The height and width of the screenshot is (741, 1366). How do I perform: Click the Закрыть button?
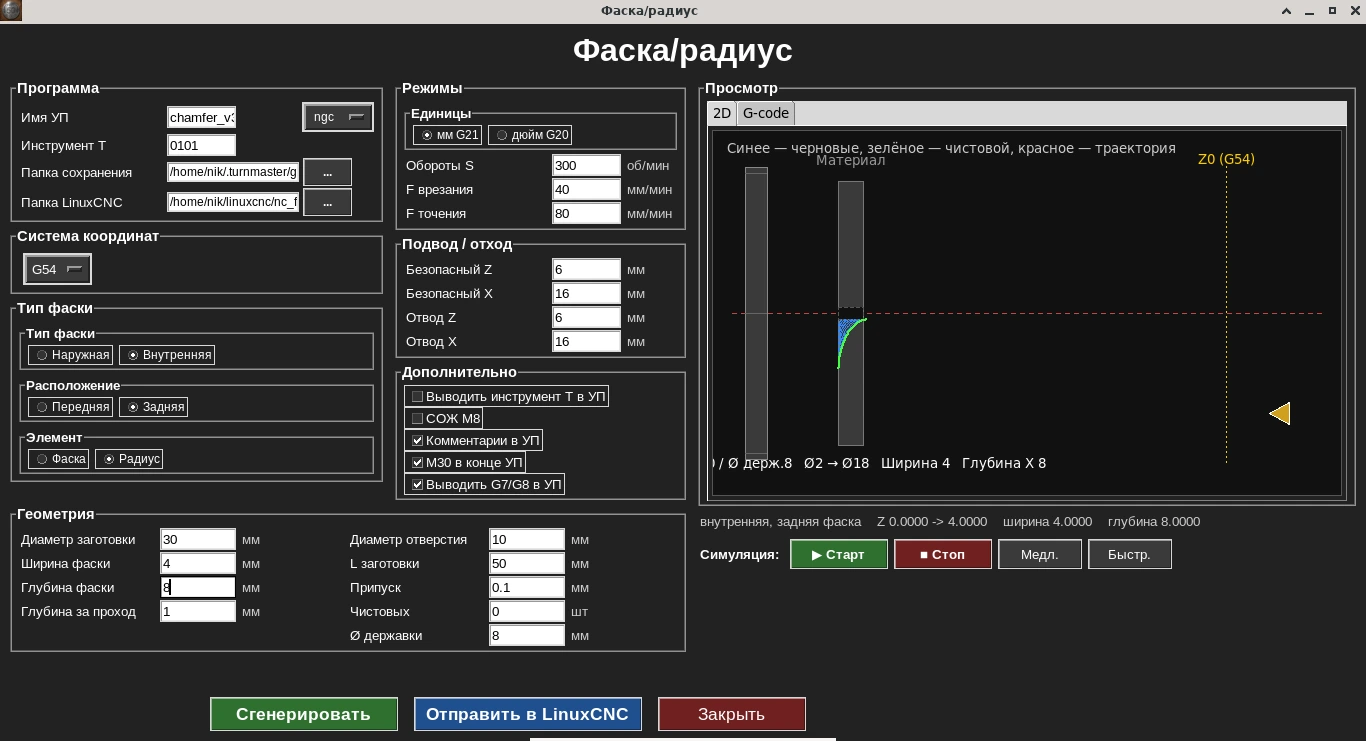tap(732, 714)
